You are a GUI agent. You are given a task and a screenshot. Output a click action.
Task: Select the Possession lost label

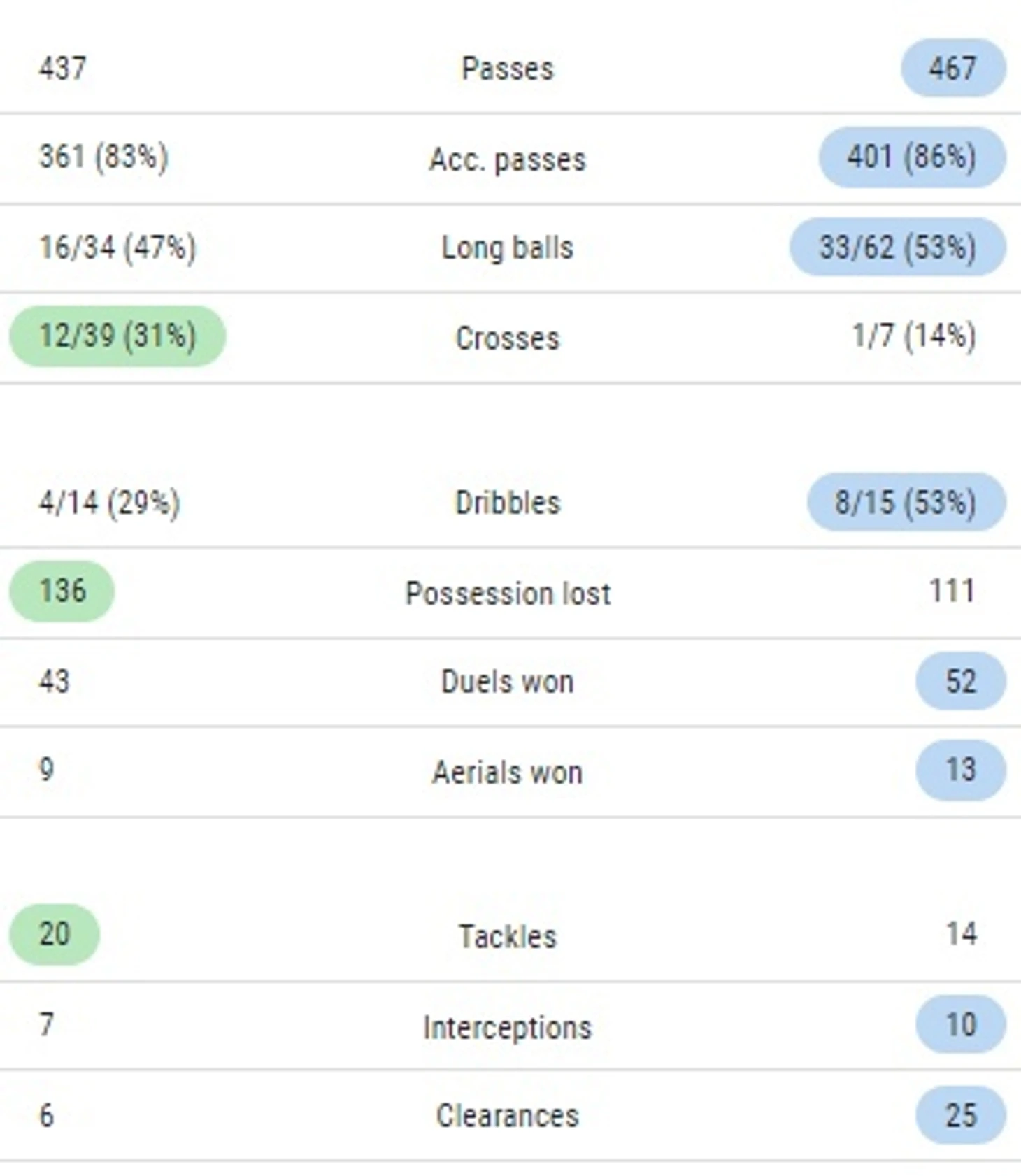pyautogui.click(x=508, y=594)
